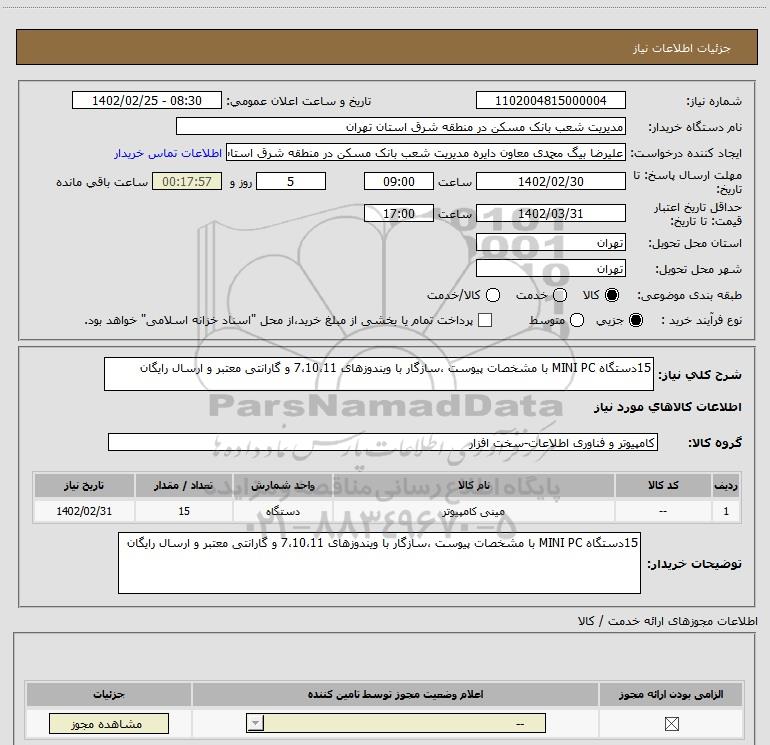Screen dimensions: 770x745
Task: Click the مینی کامپیوتر item name cell
Action: (x=473, y=511)
